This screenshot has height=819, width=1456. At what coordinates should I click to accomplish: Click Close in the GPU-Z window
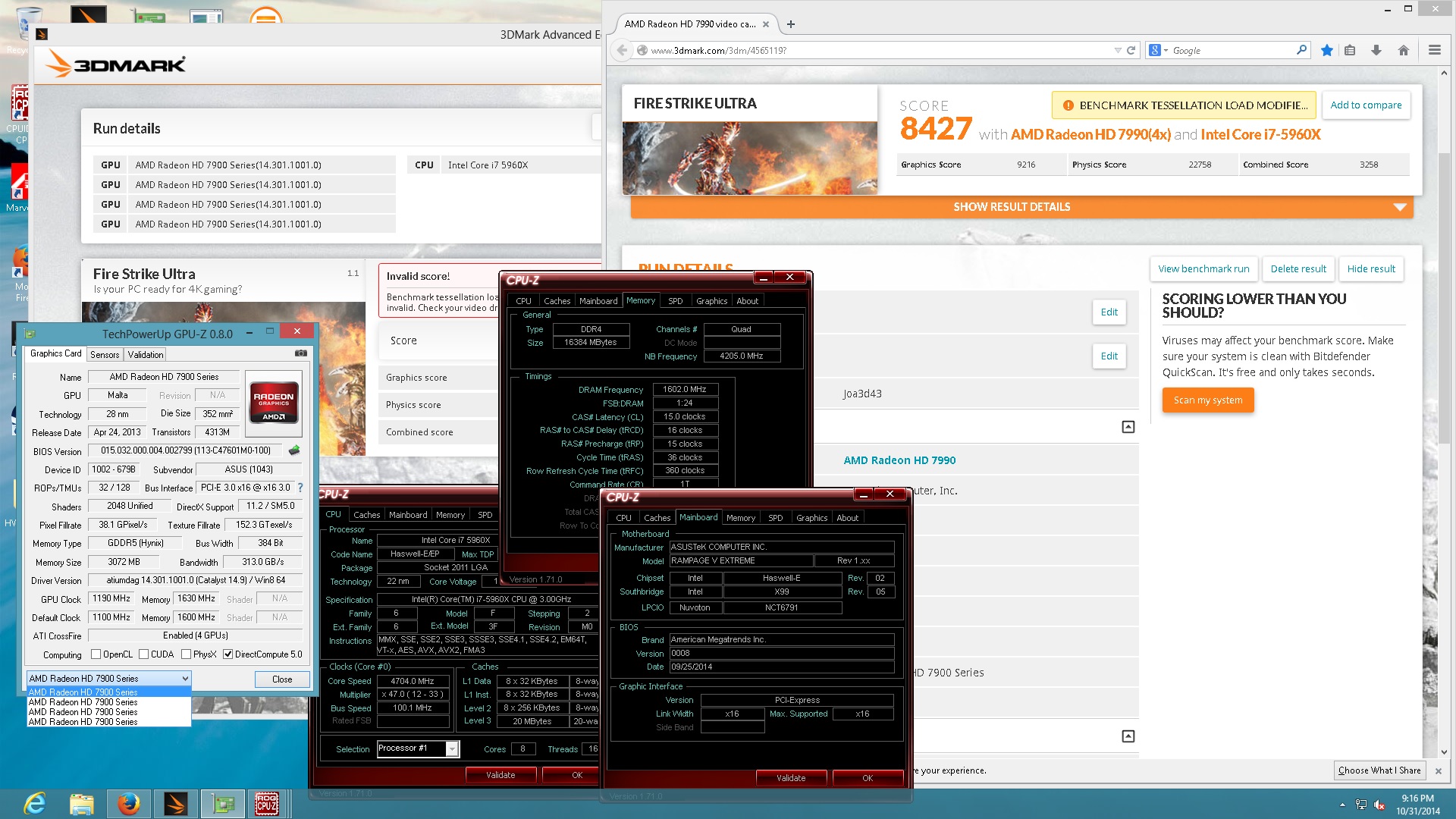282,679
